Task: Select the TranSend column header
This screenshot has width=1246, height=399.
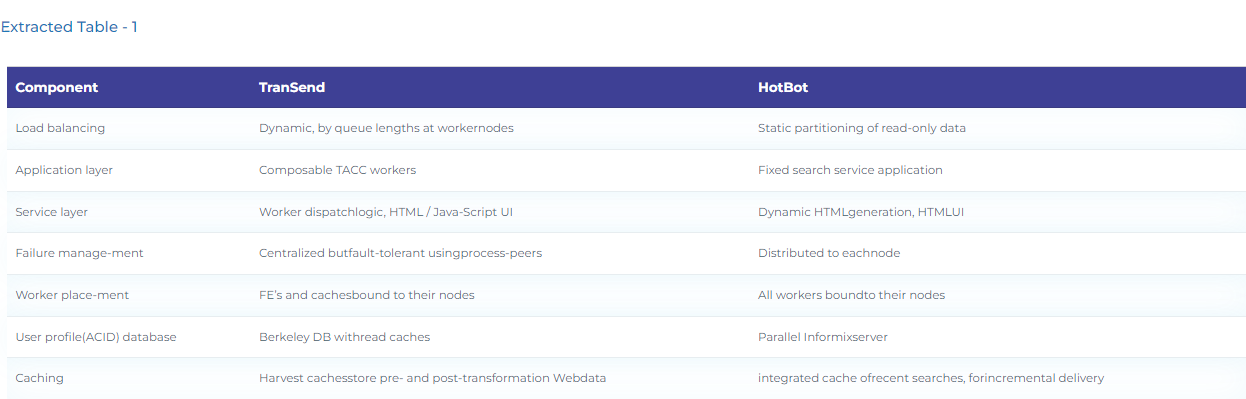Action: (292, 87)
